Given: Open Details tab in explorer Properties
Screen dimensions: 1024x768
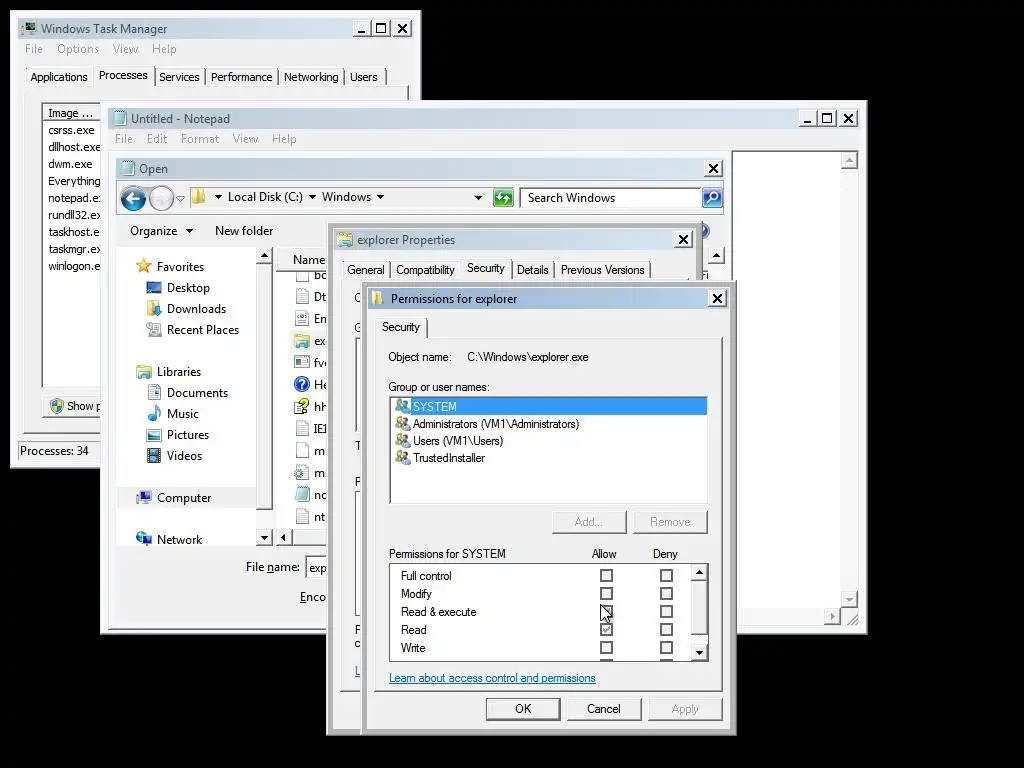Looking at the screenshot, I should pos(532,270).
